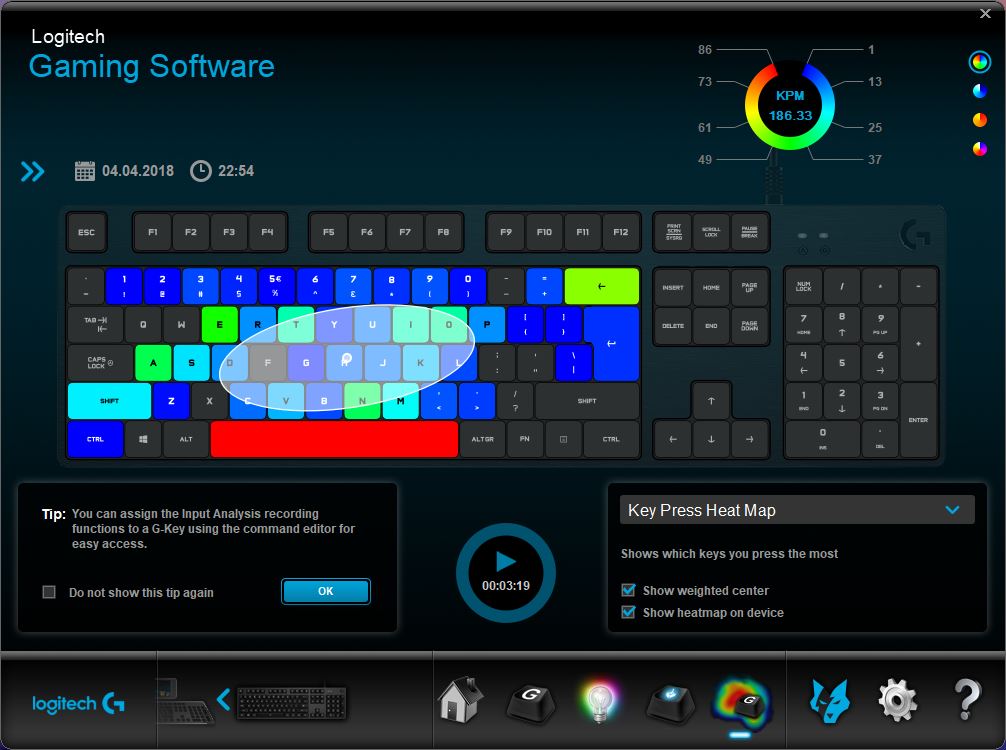Click the calendar date icon
The image size is (1006, 750).
click(x=85, y=171)
